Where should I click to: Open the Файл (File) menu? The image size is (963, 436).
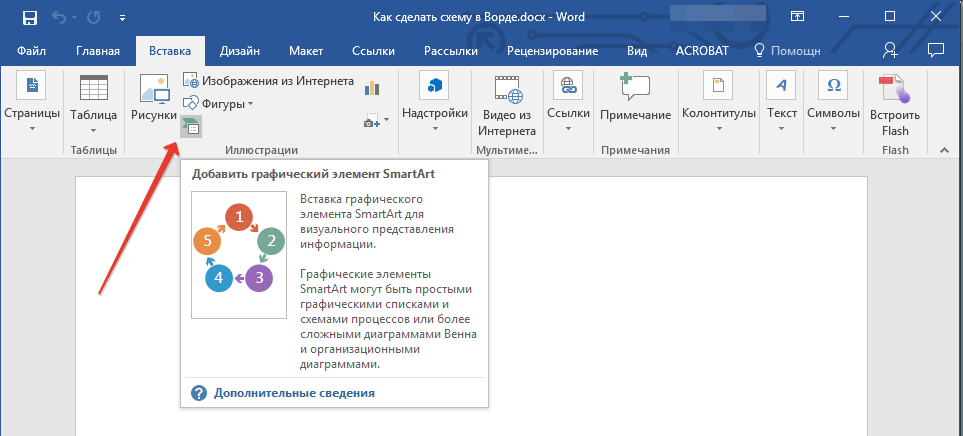point(30,51)
